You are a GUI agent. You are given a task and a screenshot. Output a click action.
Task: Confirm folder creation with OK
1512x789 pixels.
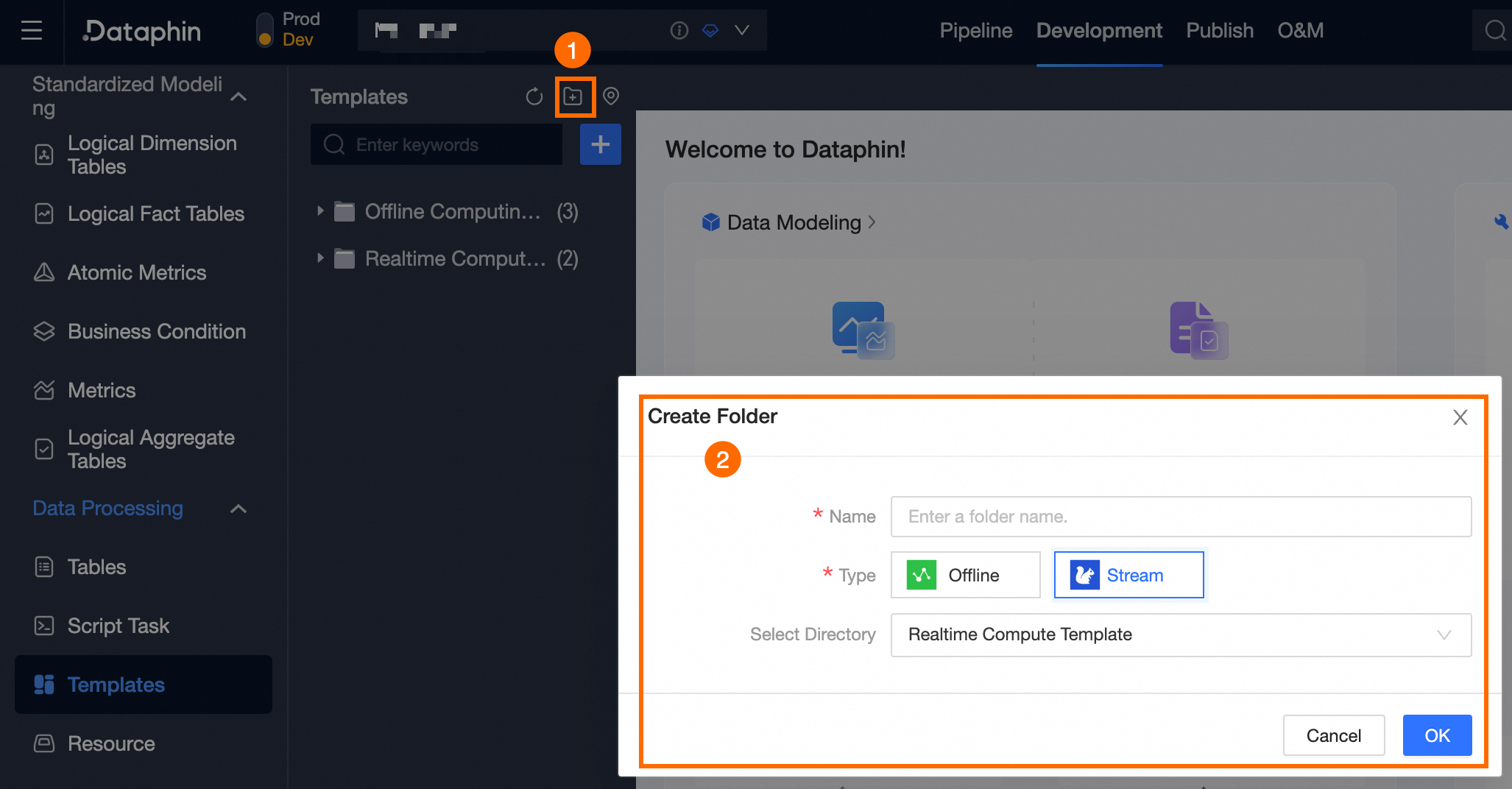(x=1437, y=735)
